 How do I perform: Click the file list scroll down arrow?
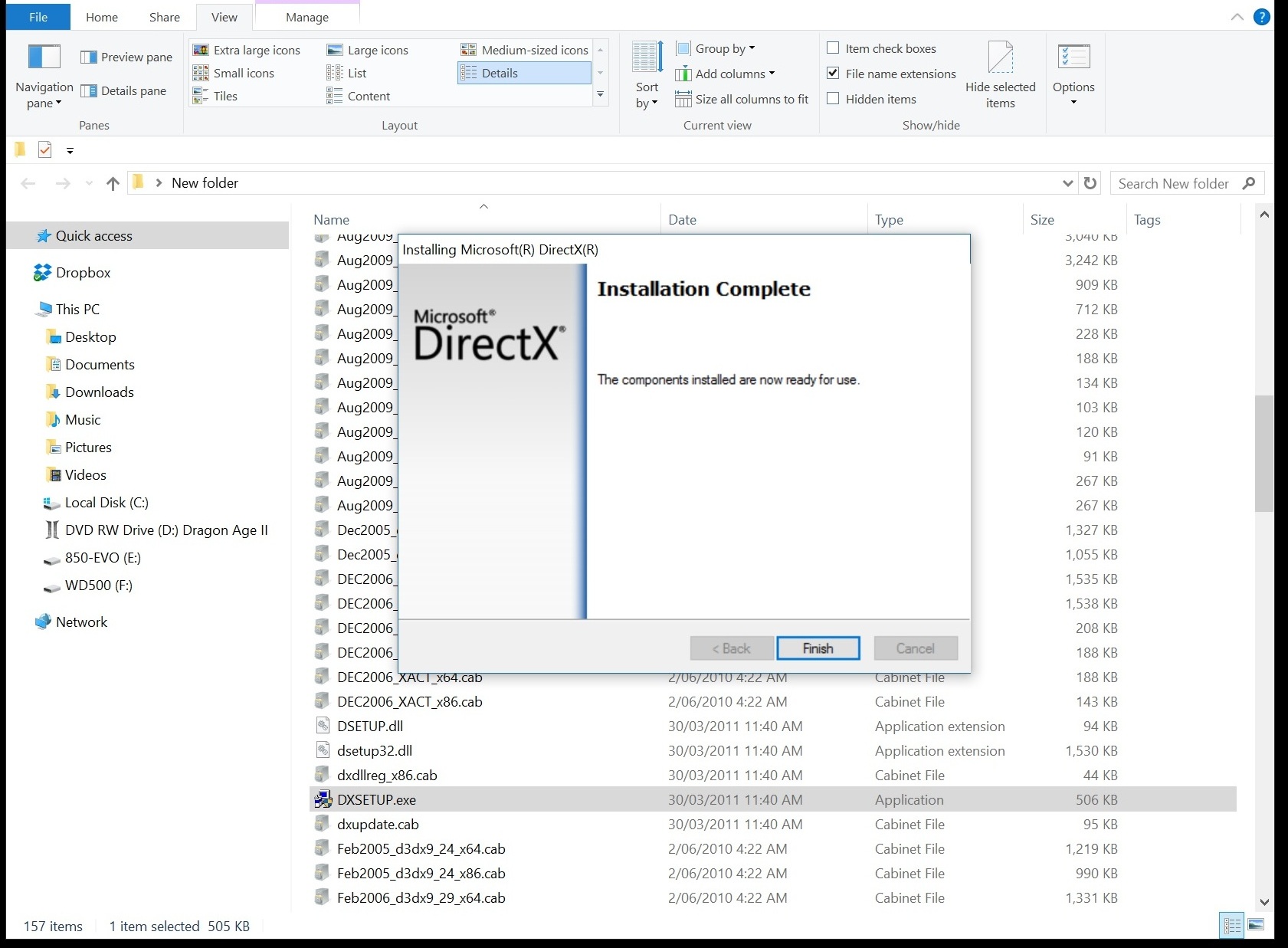pos(1264,902)
